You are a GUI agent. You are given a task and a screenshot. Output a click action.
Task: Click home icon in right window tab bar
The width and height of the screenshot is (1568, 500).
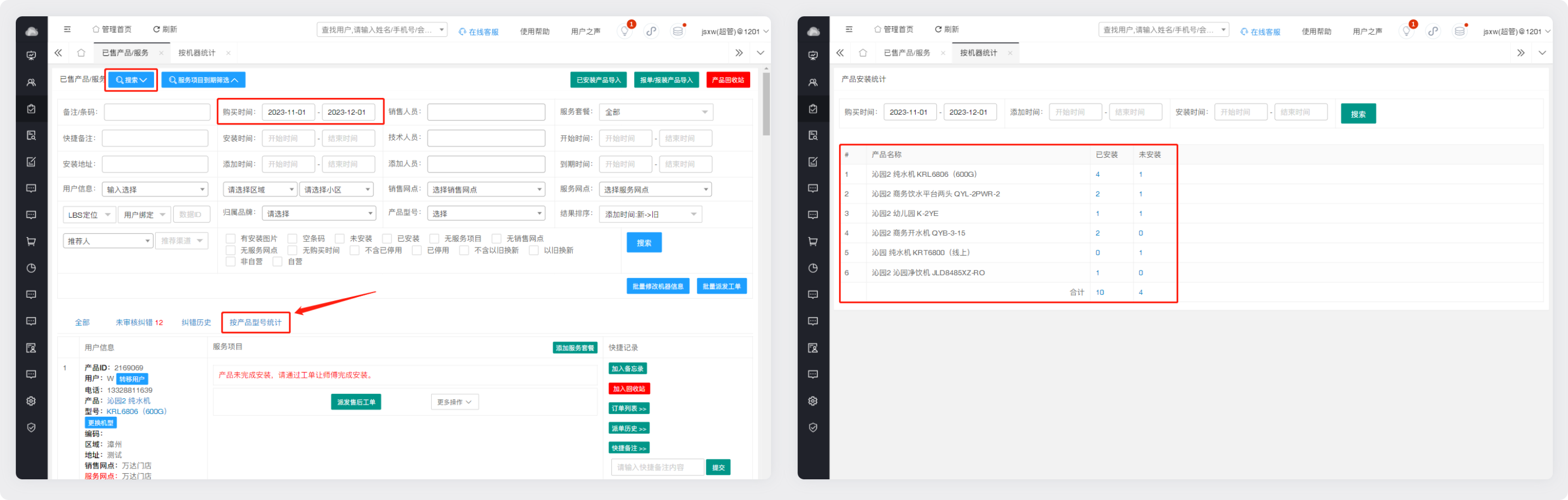click(x=862, y=53)
